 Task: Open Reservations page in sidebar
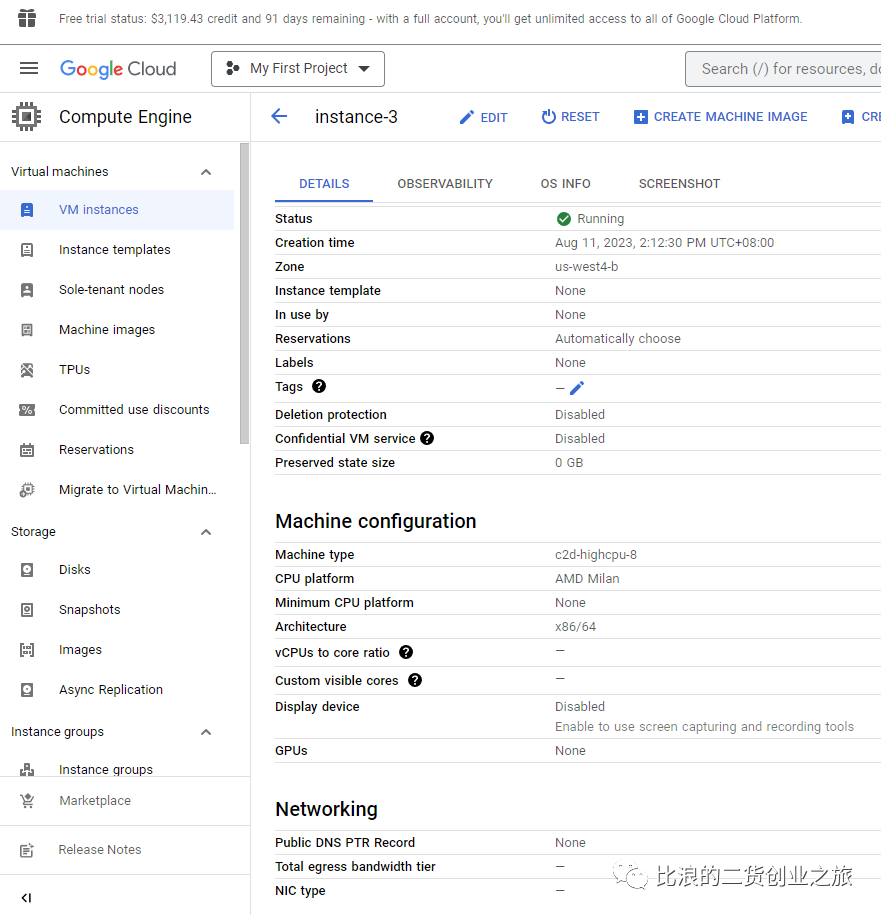click(x=96, y=450)
